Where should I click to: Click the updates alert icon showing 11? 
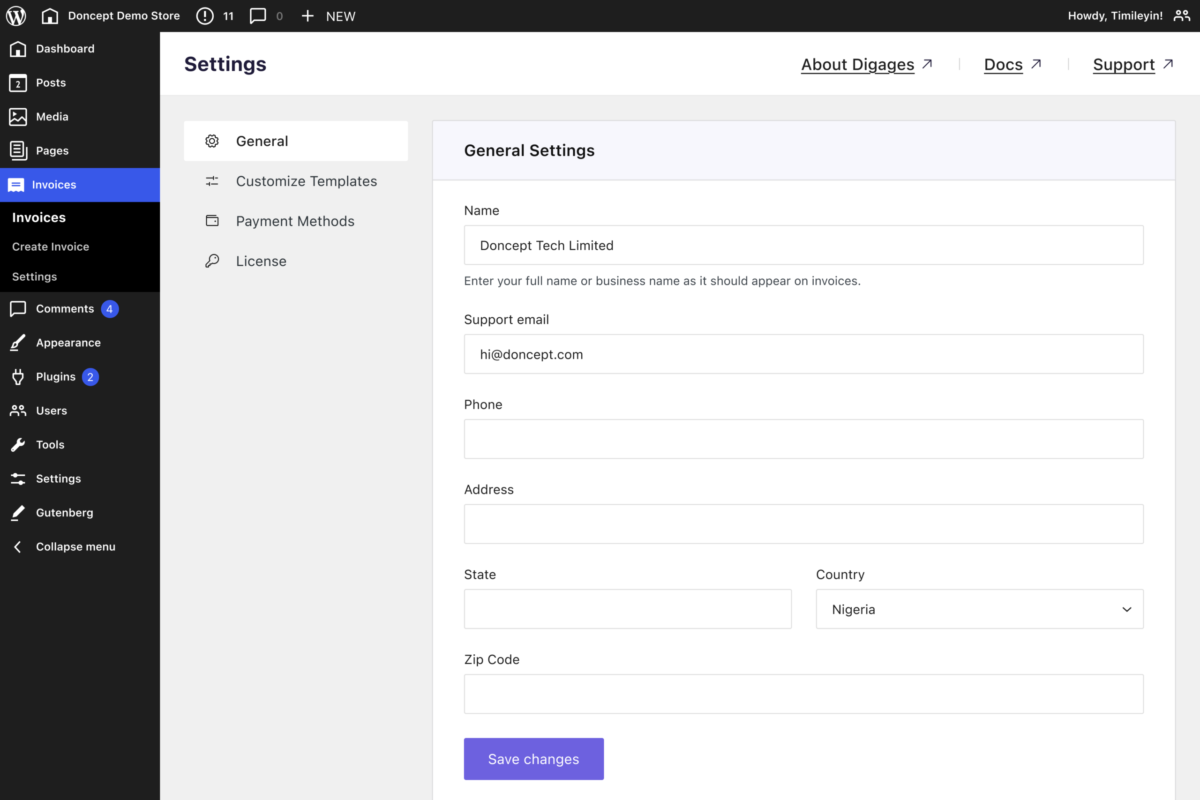pos(205,16)
